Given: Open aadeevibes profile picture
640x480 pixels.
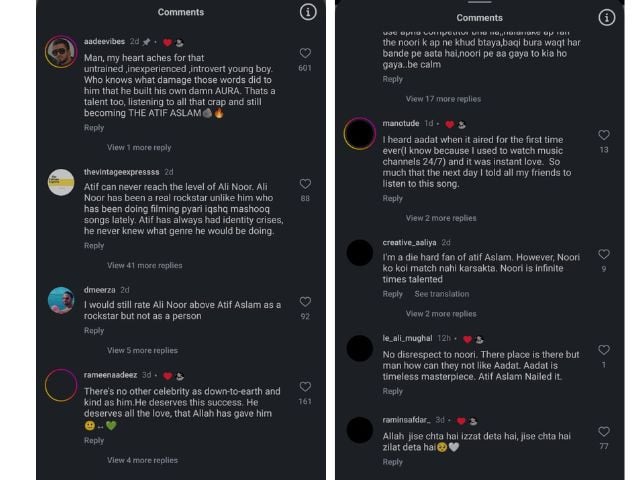Looking at the screenshot, I should click(61, 51).
